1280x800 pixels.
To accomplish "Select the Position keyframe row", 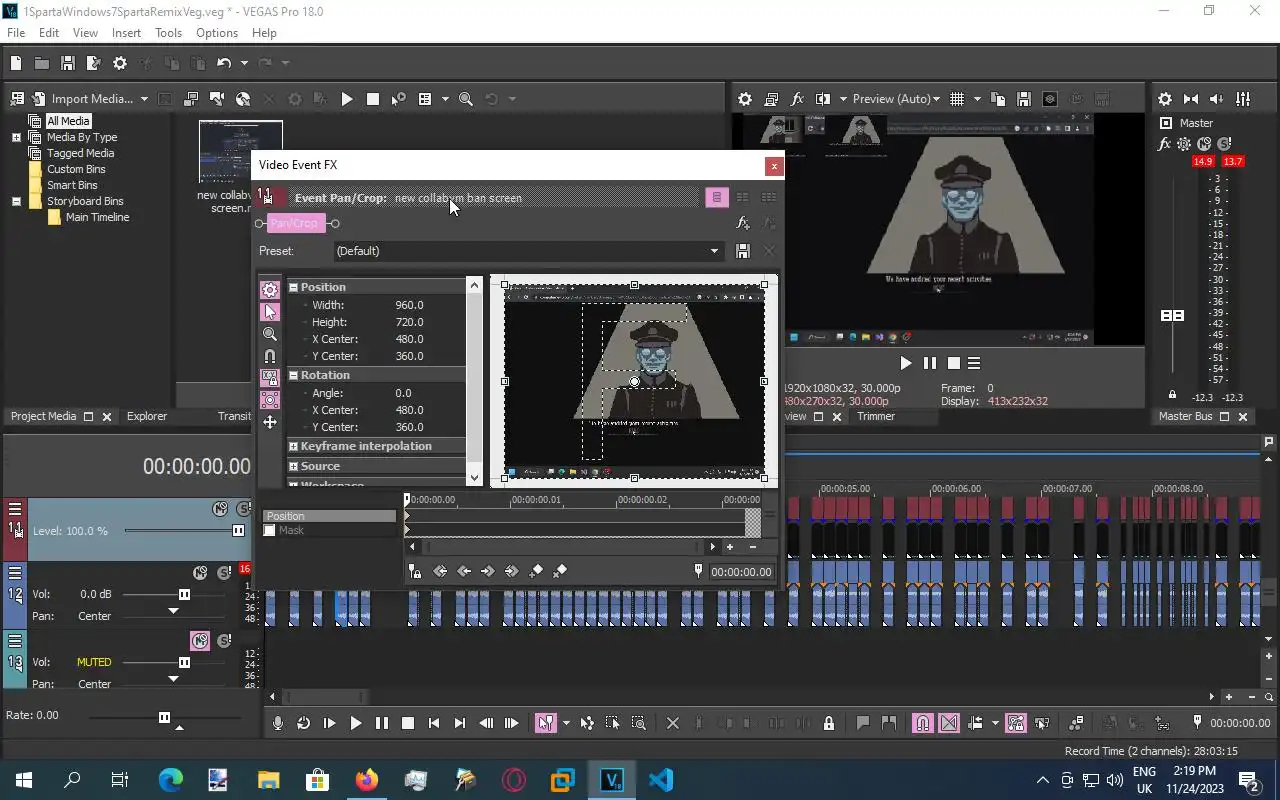I will [x=329, y=516].
